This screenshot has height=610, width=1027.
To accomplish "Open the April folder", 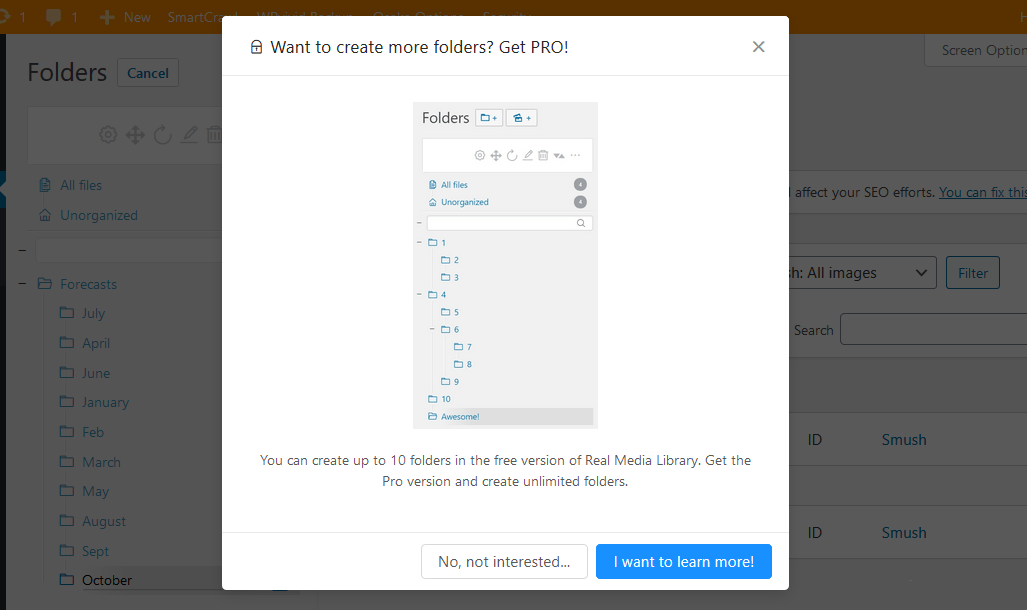I will tap(96, 343).
